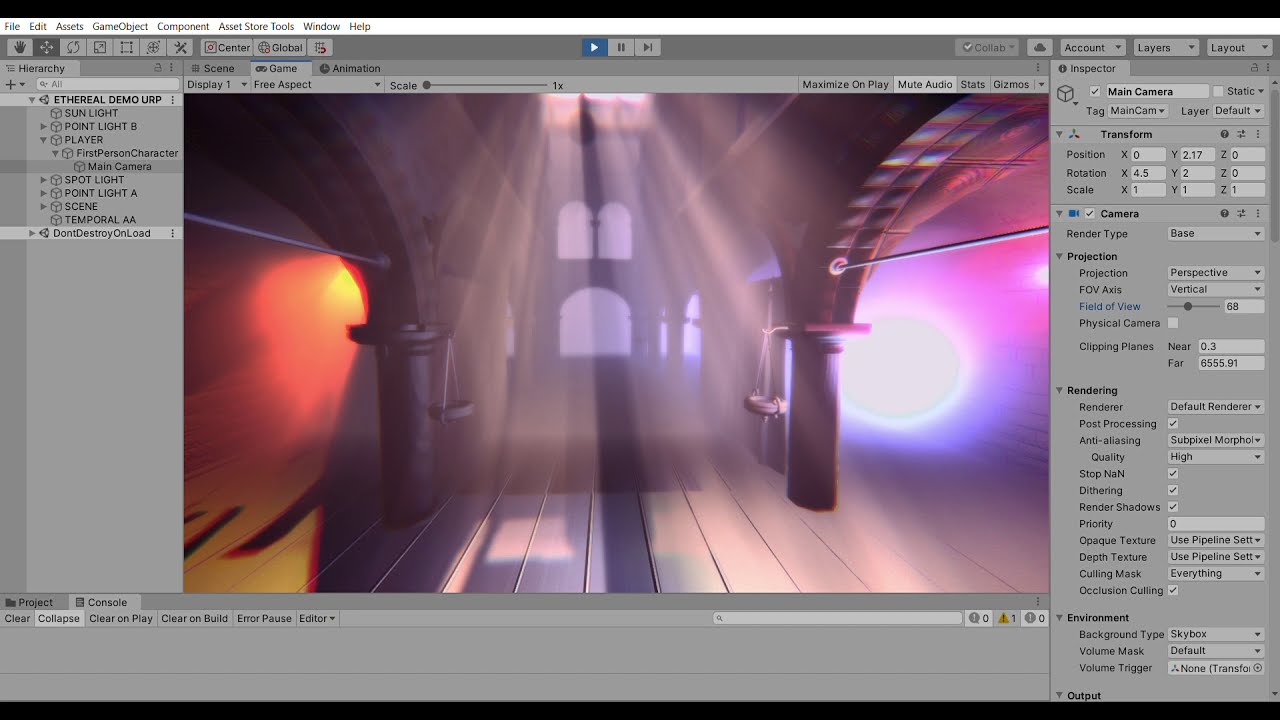Viewport: 1280px width, 720px height.
Task: Click Maximize On Play button
Action: (x=845, y=85)
